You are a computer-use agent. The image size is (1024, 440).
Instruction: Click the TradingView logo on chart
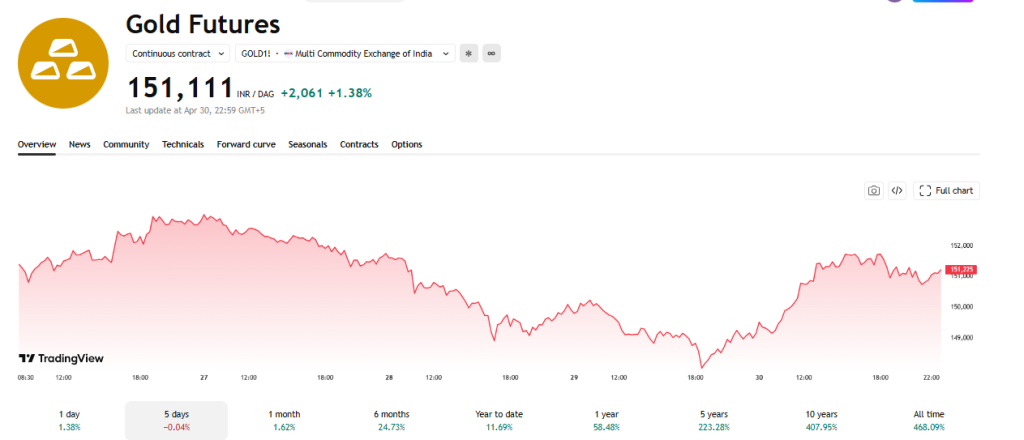61,358
